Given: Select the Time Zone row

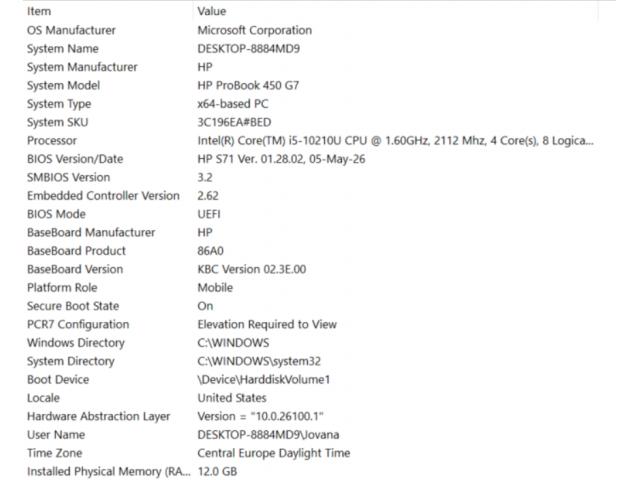Looking at the screenshot, I should (x=310, y=453).
